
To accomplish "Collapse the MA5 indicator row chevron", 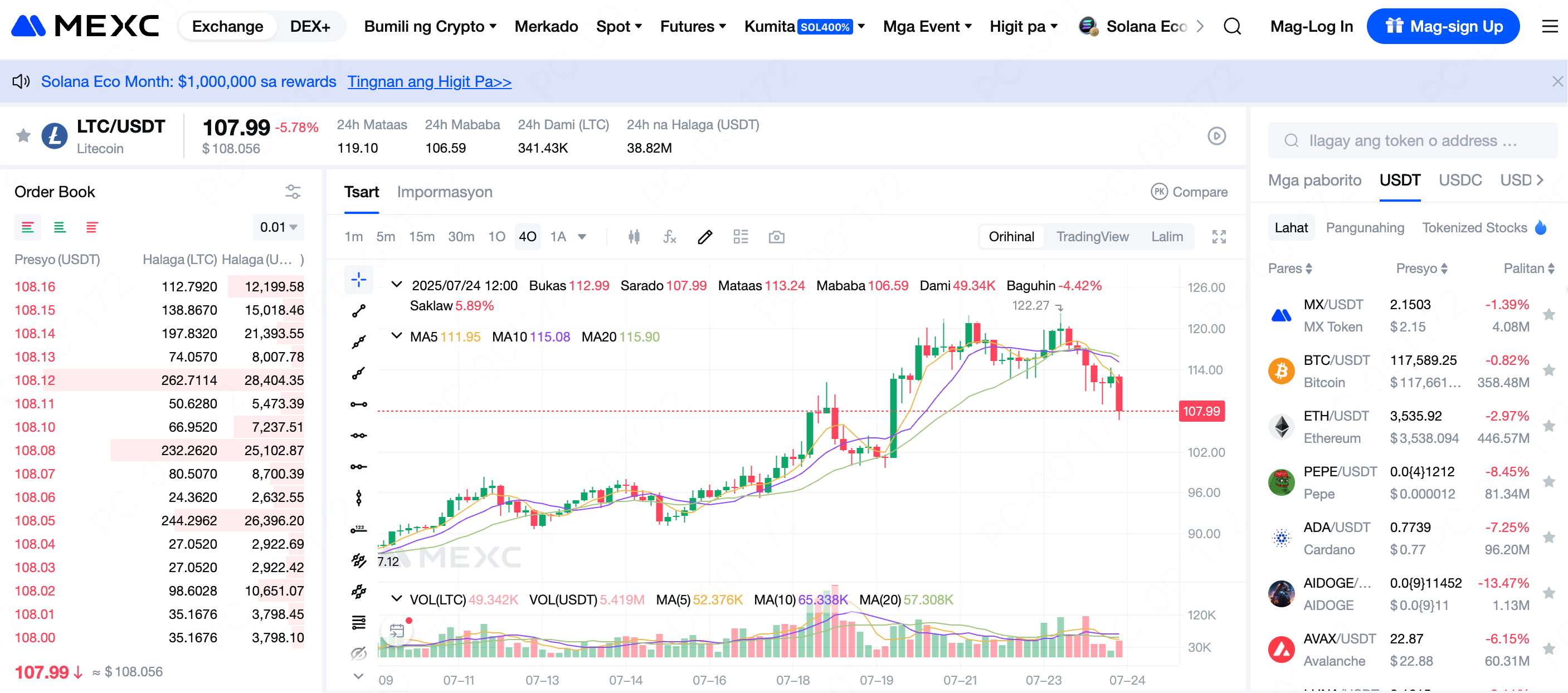I will point(396,336).
